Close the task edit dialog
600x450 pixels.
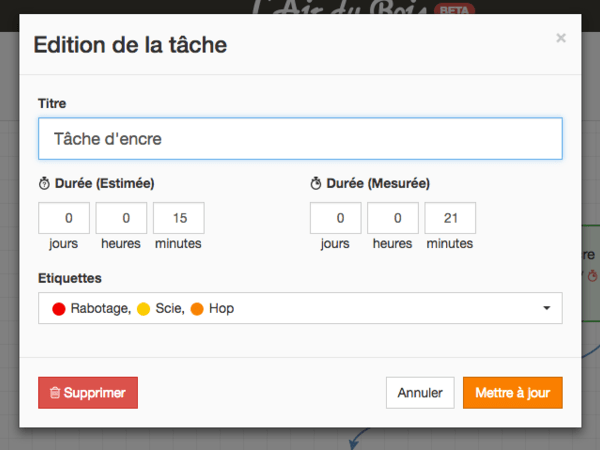click(x=561, y=38)
